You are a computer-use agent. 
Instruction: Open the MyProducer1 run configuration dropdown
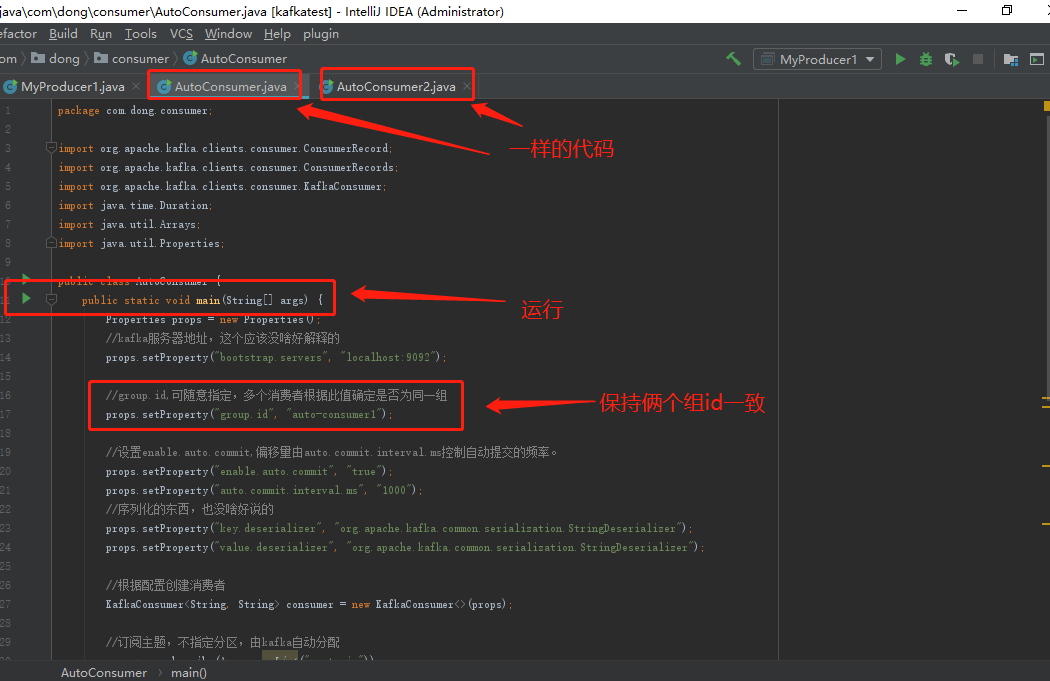(817, 60)
